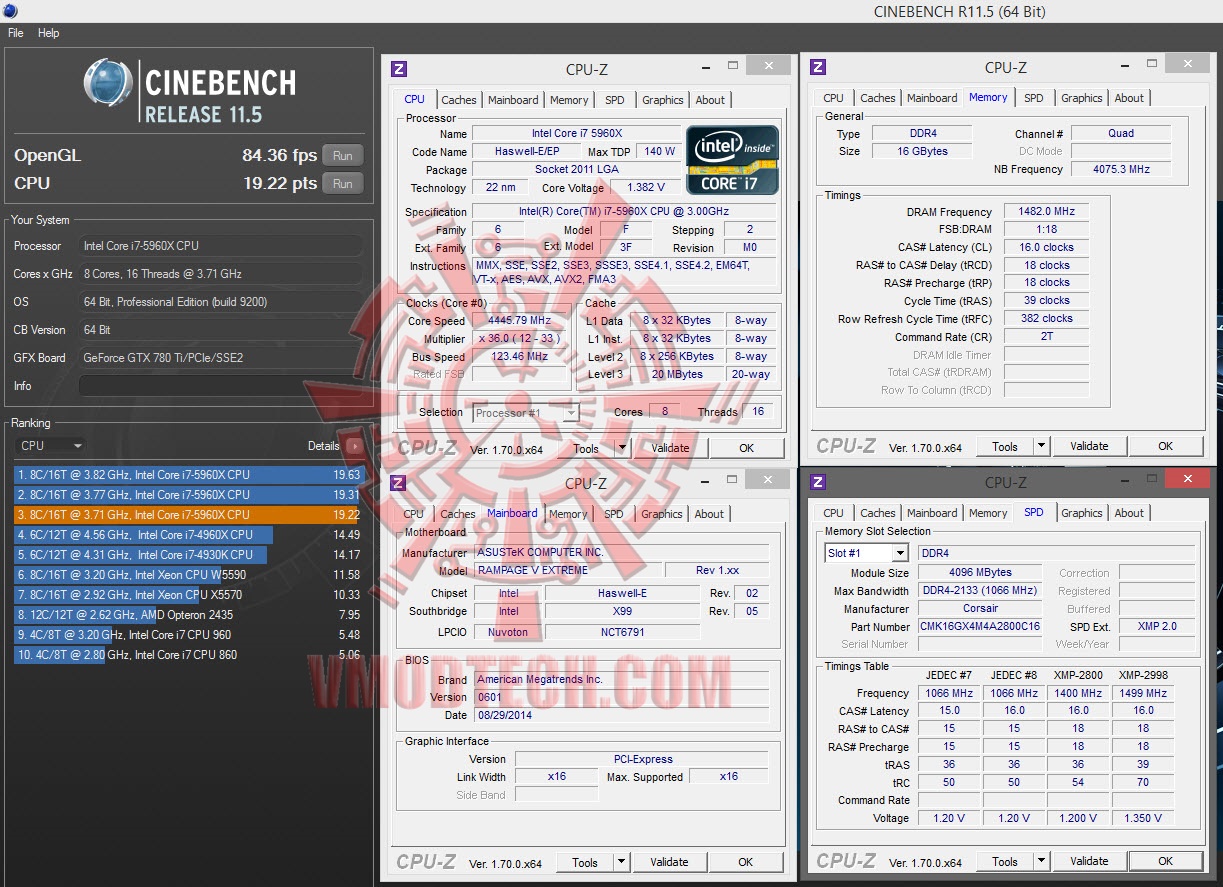
Task: Click the Intel Core i7 processor logo
Action: [732, 160]
